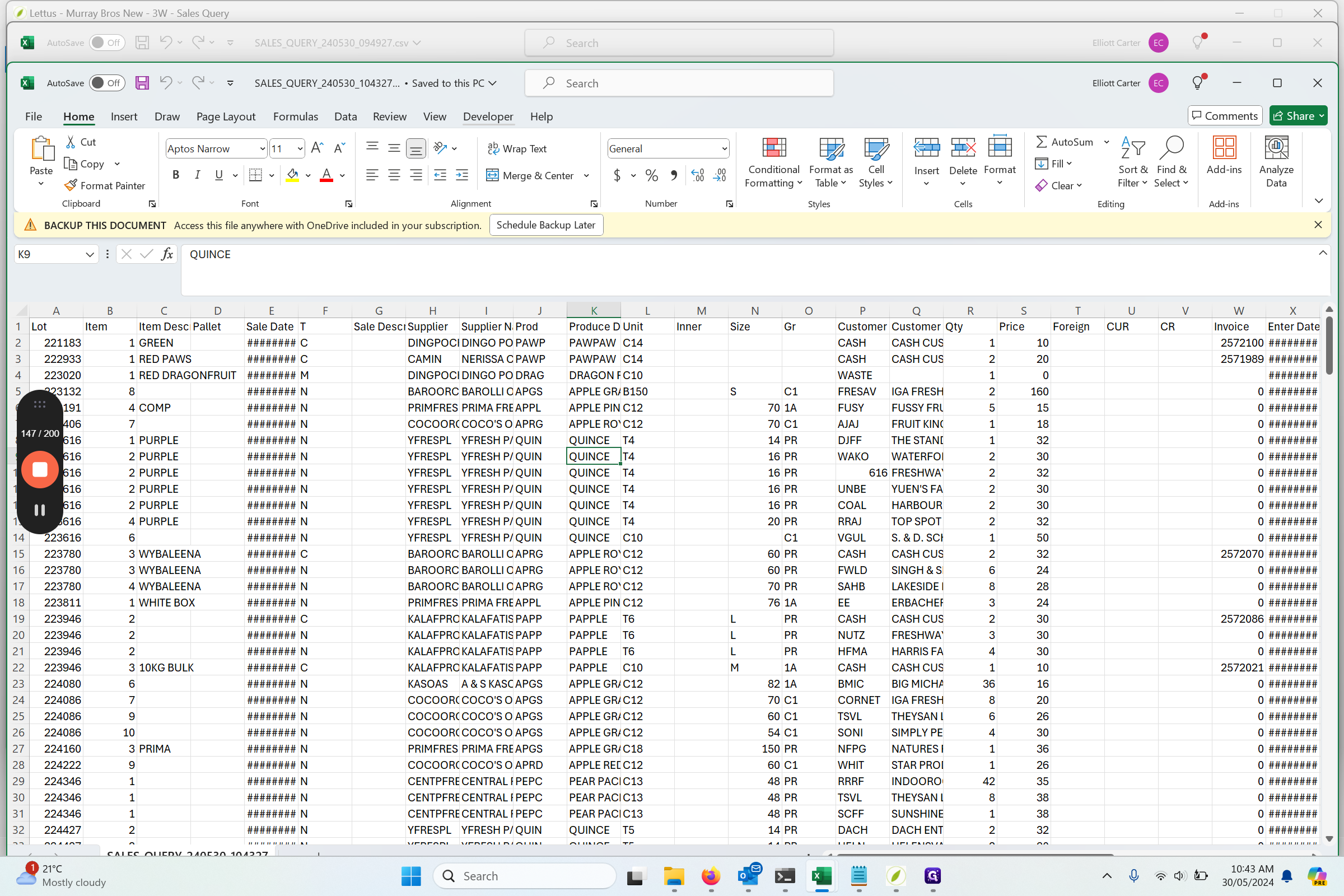Click the Save disk icon

pos(142,83)
